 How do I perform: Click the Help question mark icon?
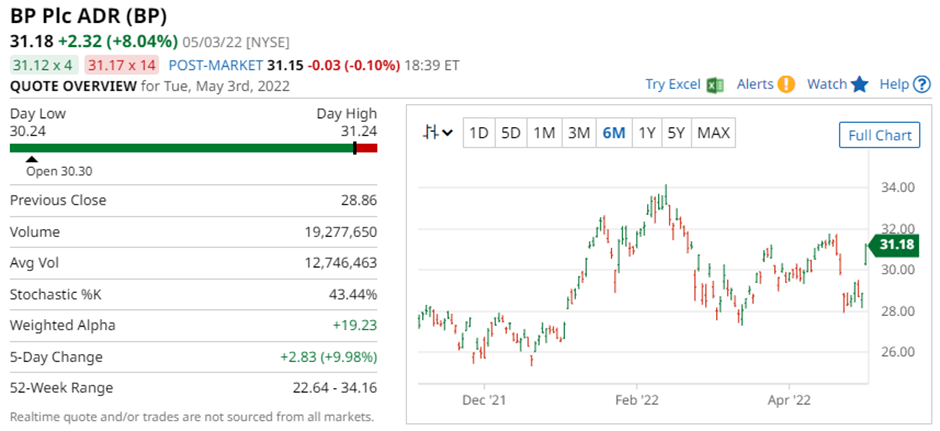coord(921,85)
